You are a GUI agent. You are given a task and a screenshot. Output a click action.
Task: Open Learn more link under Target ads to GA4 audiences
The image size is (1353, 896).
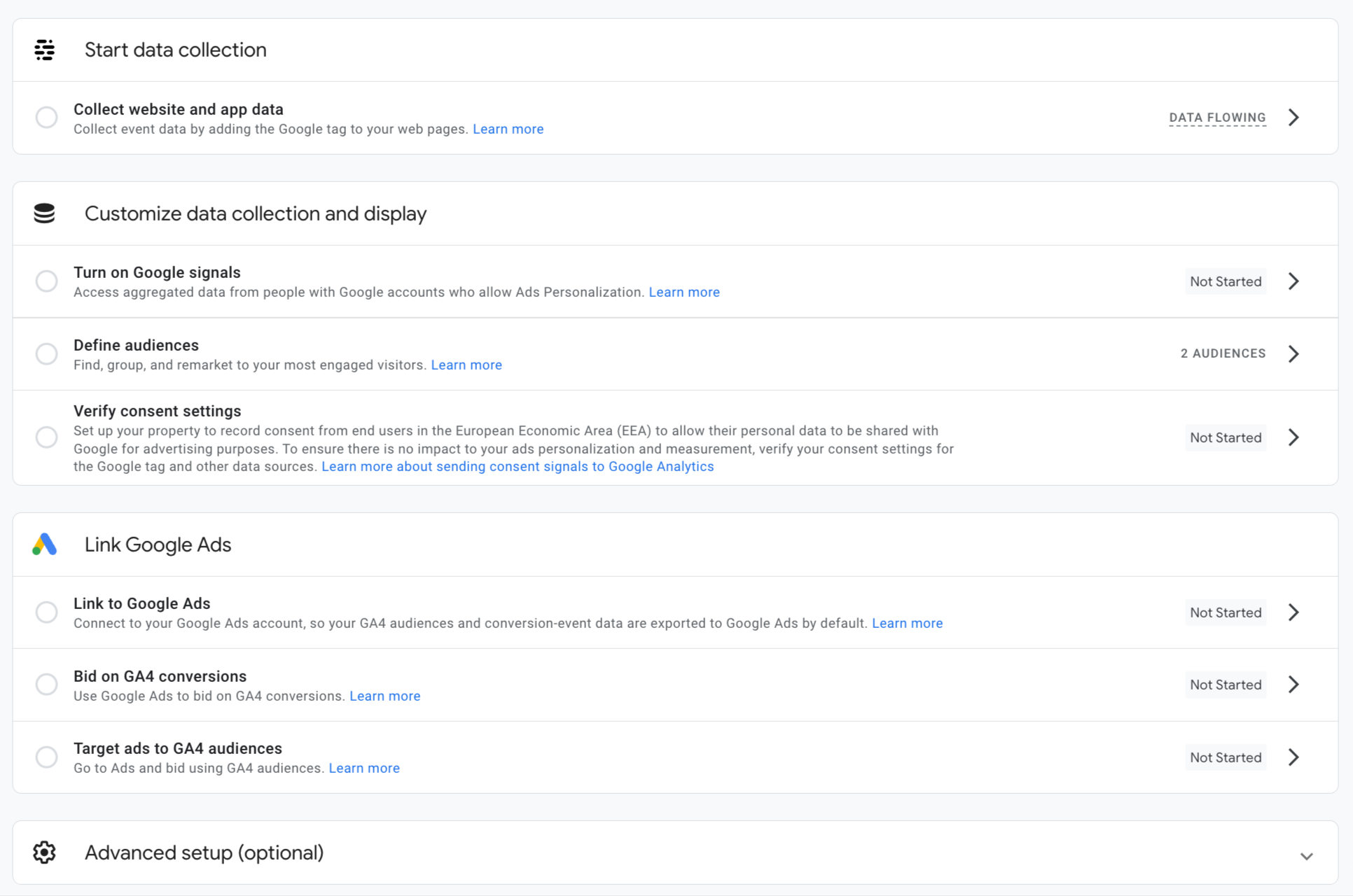click(364, 768)
